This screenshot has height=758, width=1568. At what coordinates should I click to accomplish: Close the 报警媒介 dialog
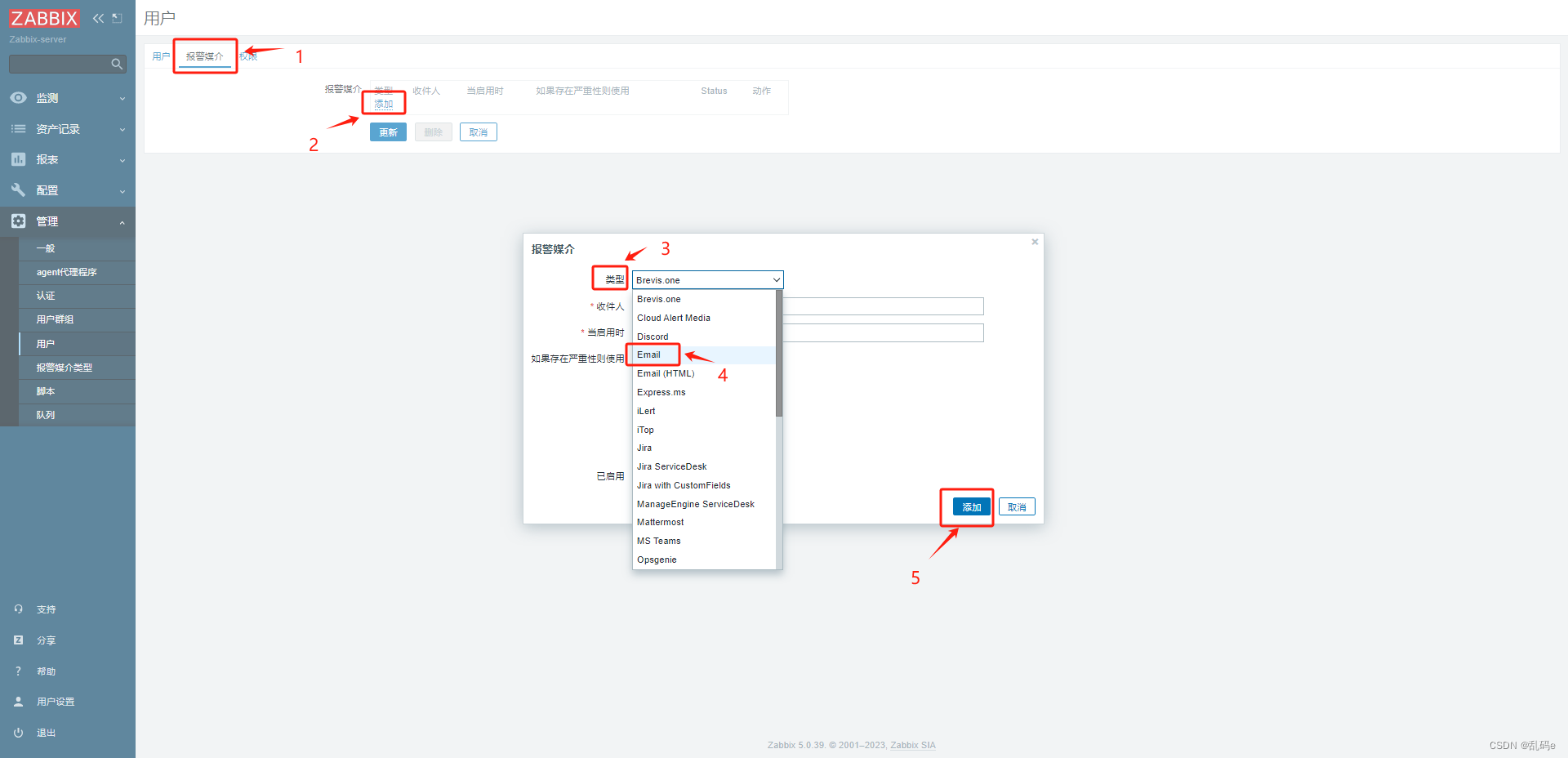tap(1035, 242)
